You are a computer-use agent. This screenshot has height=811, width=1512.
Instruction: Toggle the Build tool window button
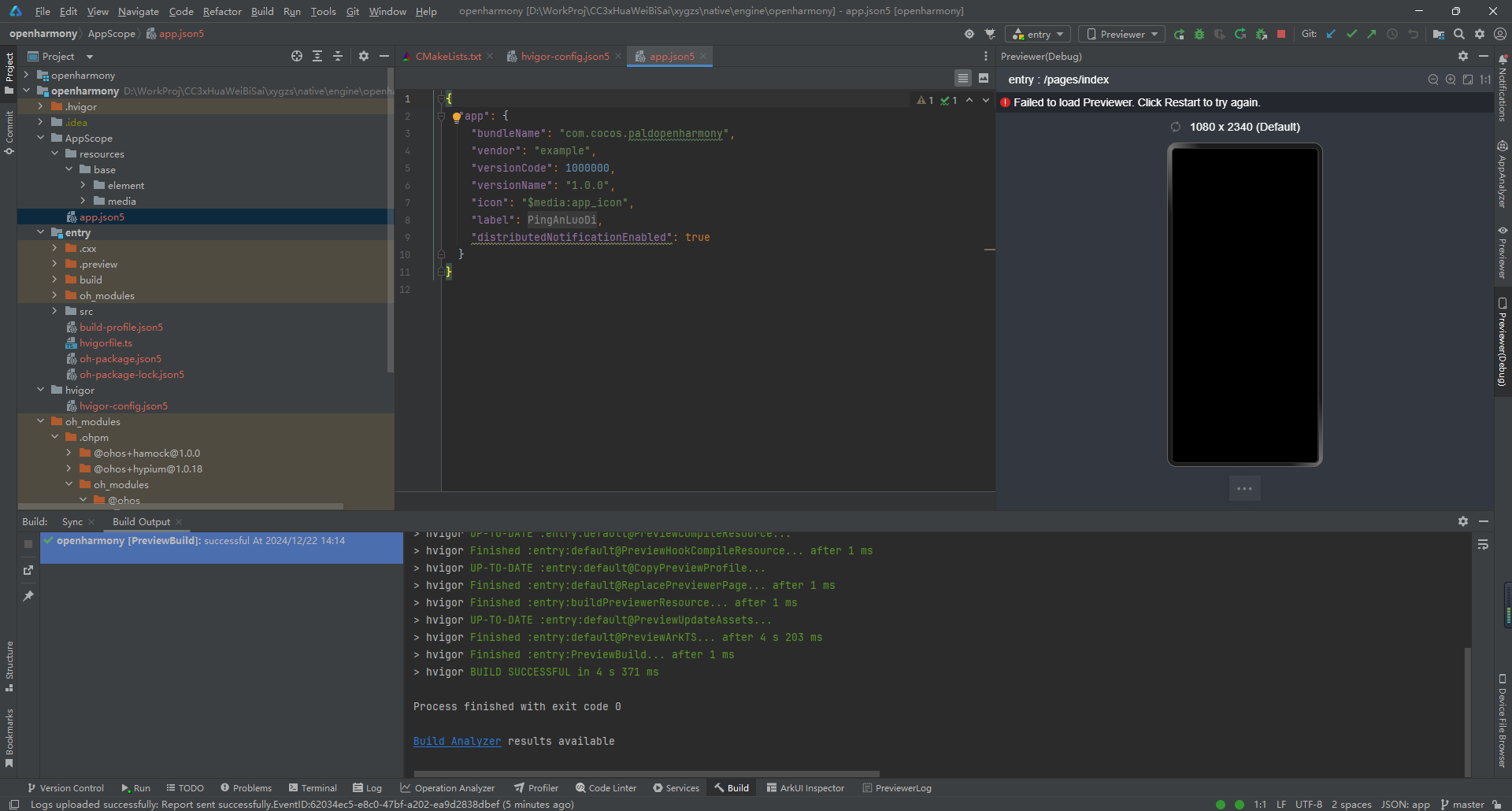732,787
